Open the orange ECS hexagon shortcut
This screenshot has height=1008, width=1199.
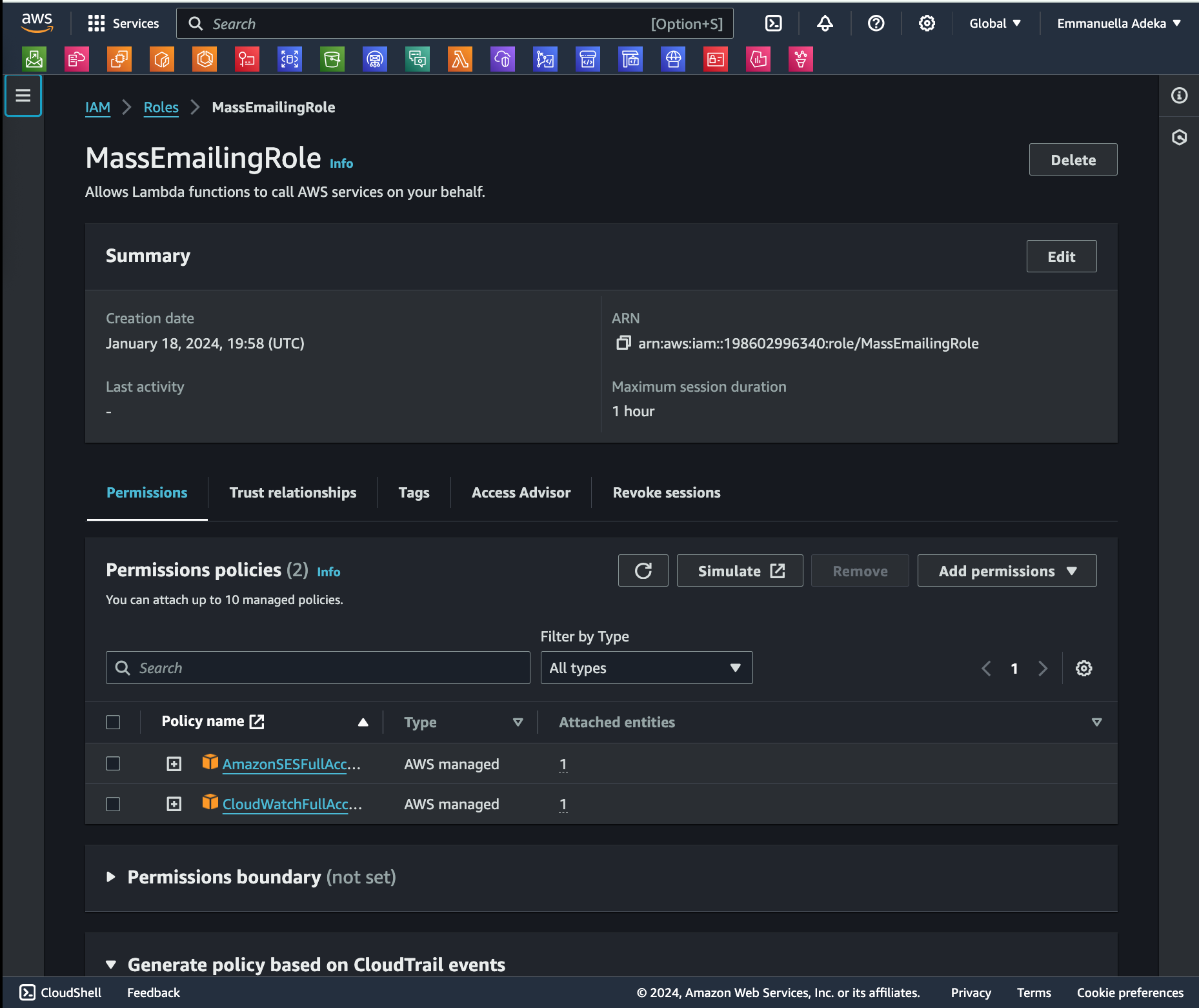point(205,59)
